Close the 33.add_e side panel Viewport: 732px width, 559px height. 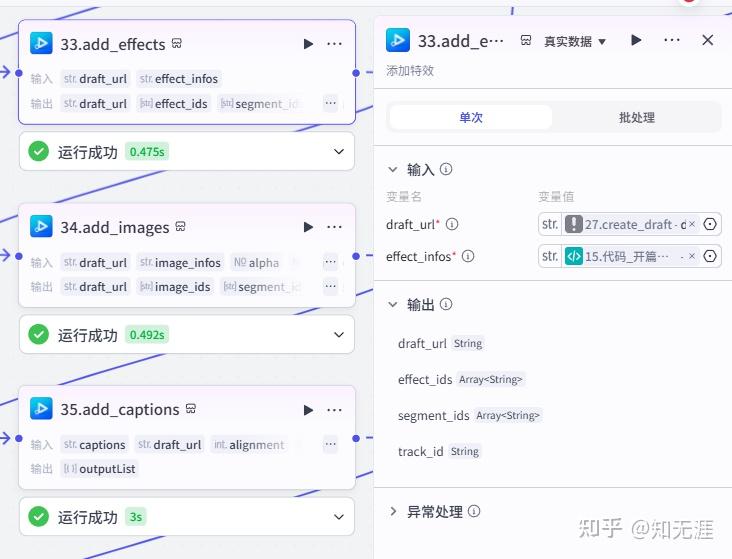708,40
